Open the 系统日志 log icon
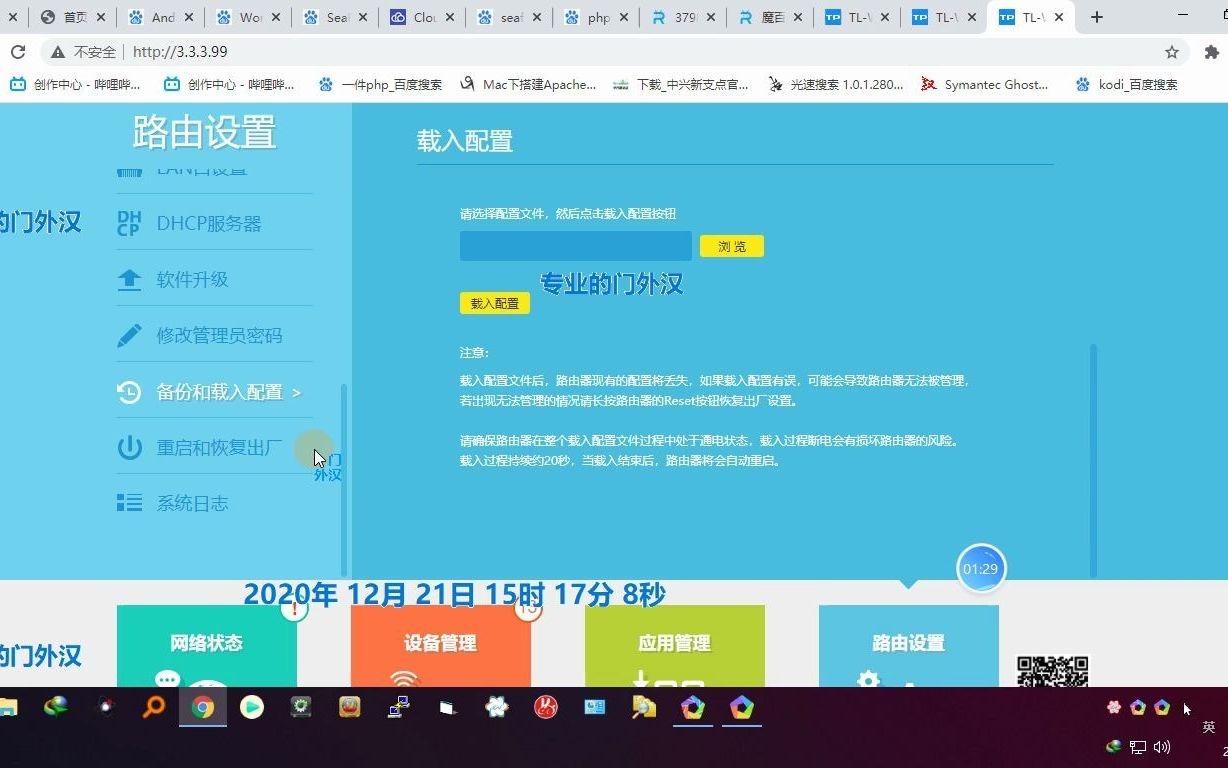 tap(130, 503)
